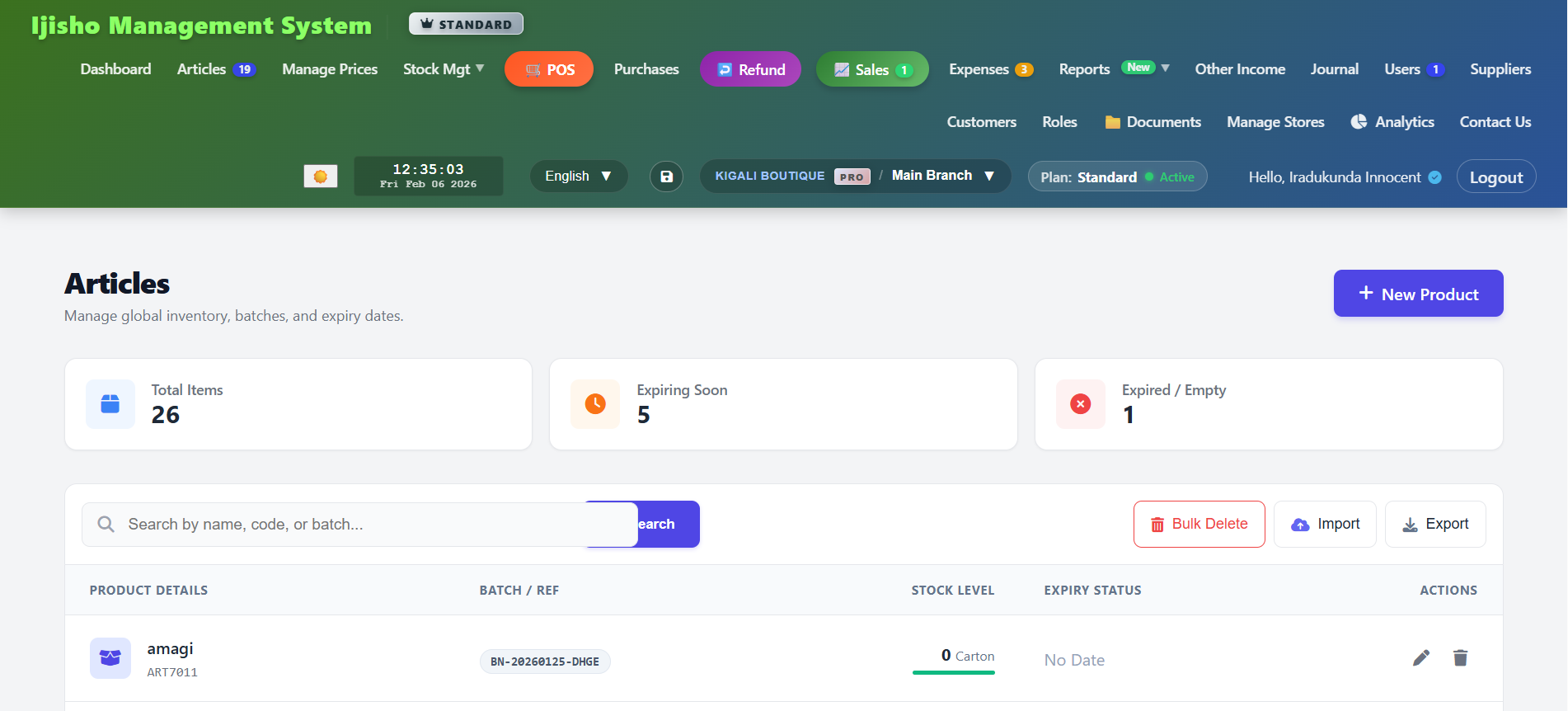Screen dimensions: 1568x711
Task: Open the Expenses menu item
Action: pos(991,69)
